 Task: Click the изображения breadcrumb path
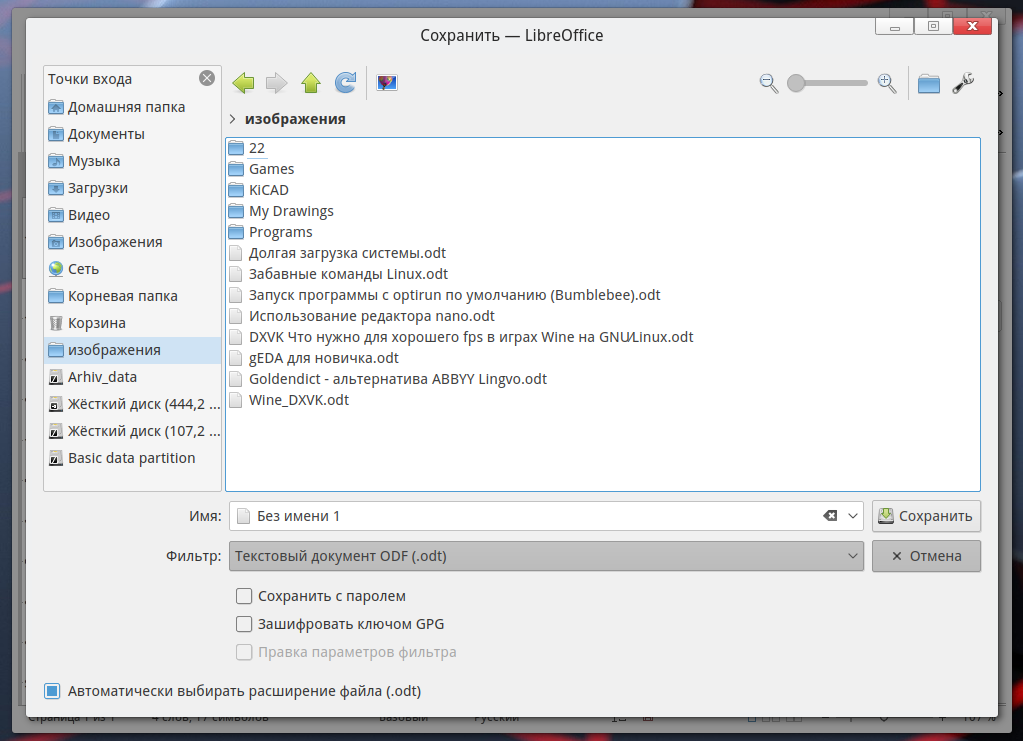(295, 119)
